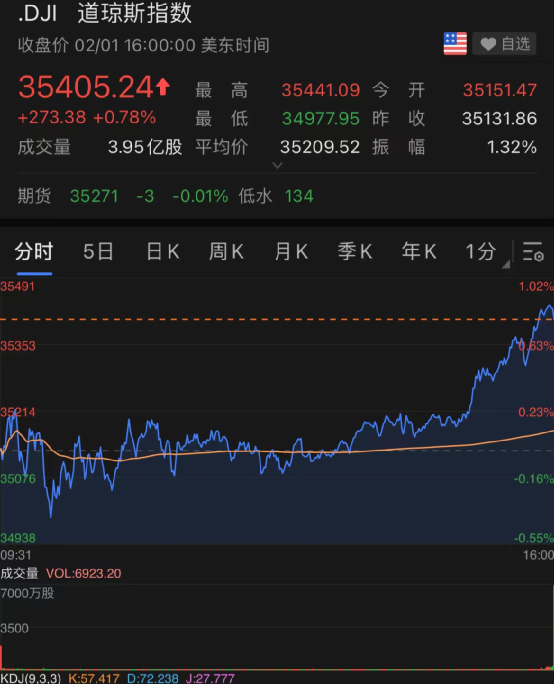Tap the US flag market icon

point(455,44)
